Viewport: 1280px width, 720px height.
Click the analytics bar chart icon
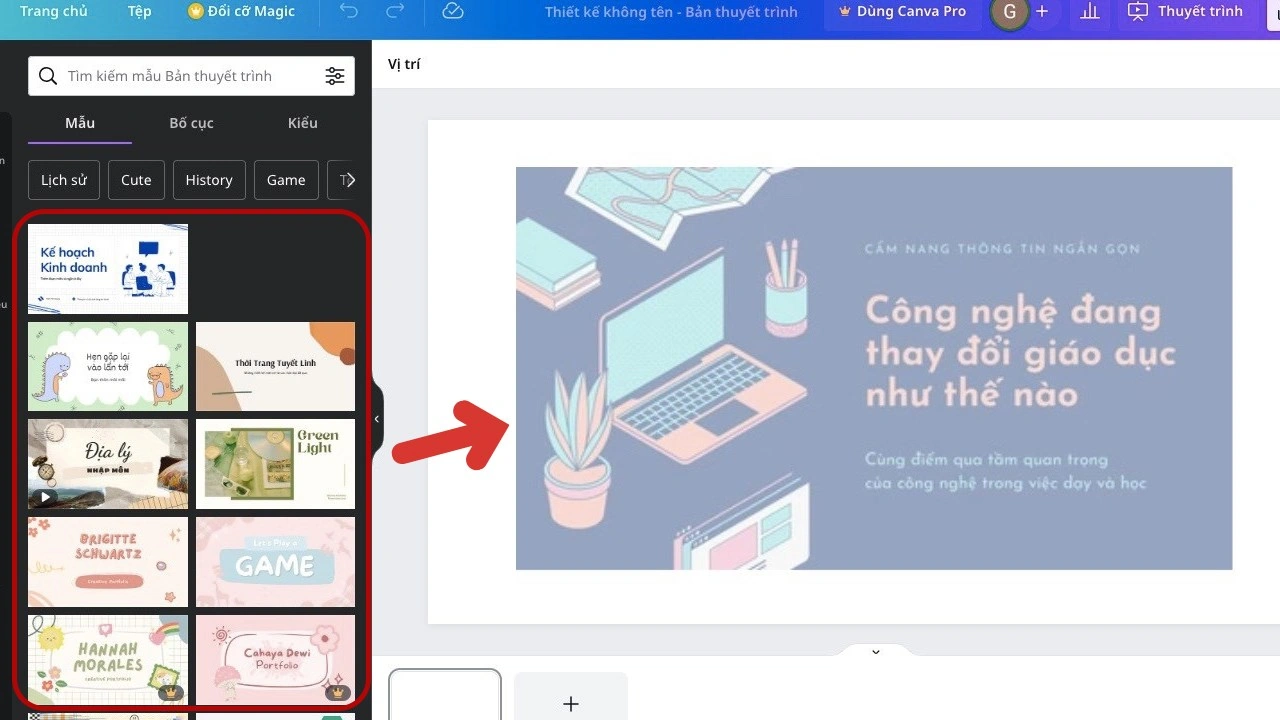(x=1090, y=12)
